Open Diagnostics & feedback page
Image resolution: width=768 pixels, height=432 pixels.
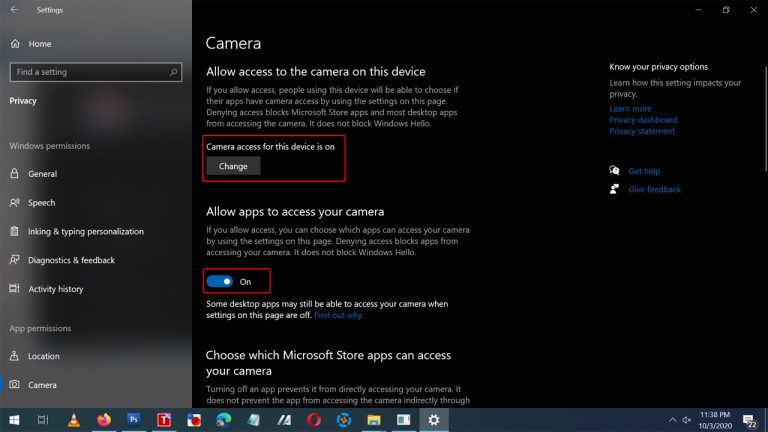pyautogui.click(x=71, y=260)
